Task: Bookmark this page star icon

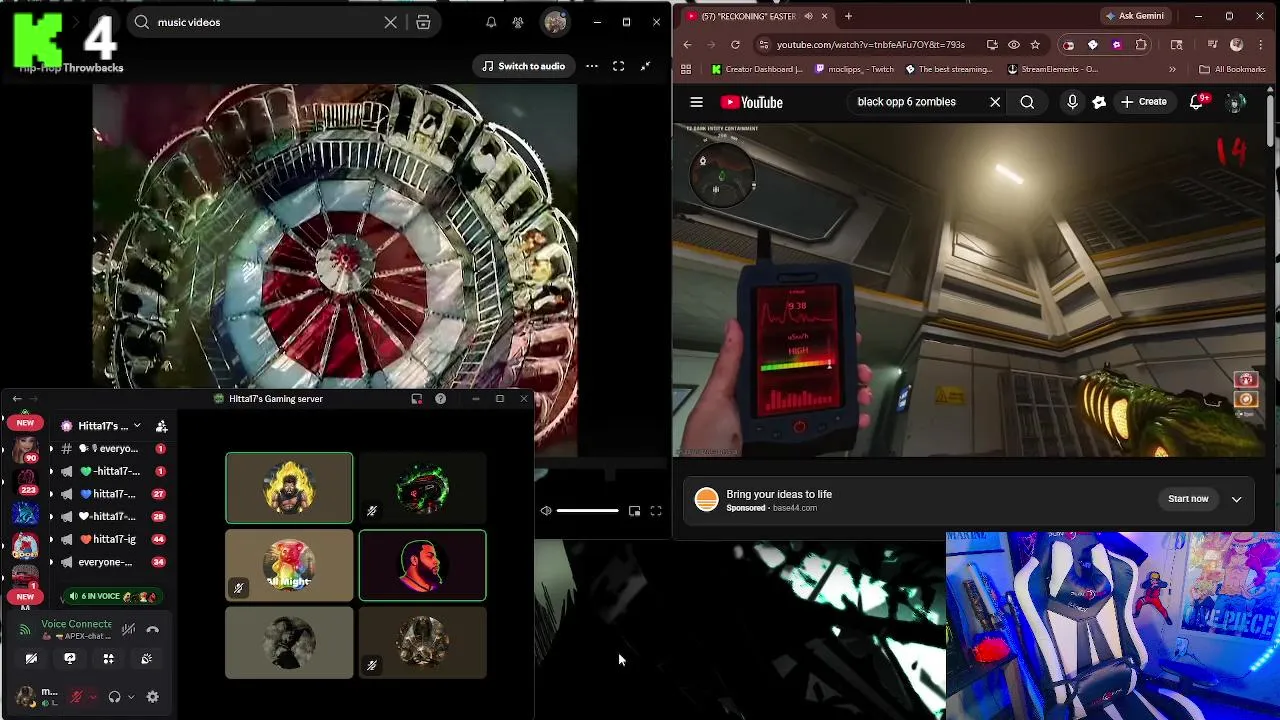Action: [1035, 45]
